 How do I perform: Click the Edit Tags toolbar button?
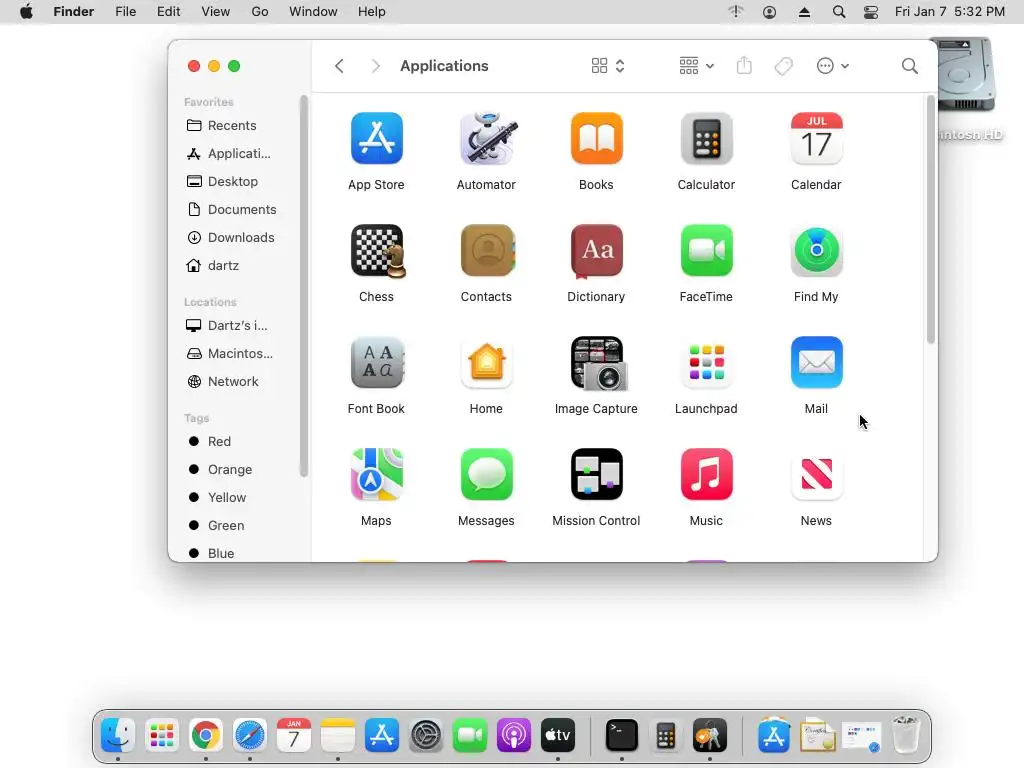point(784,66)
